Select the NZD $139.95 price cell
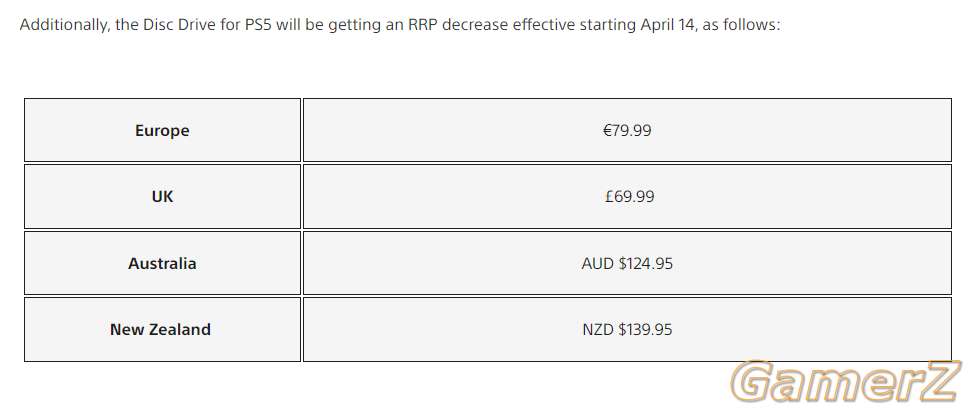The image size is (963, 409). (x=627, y=329)
